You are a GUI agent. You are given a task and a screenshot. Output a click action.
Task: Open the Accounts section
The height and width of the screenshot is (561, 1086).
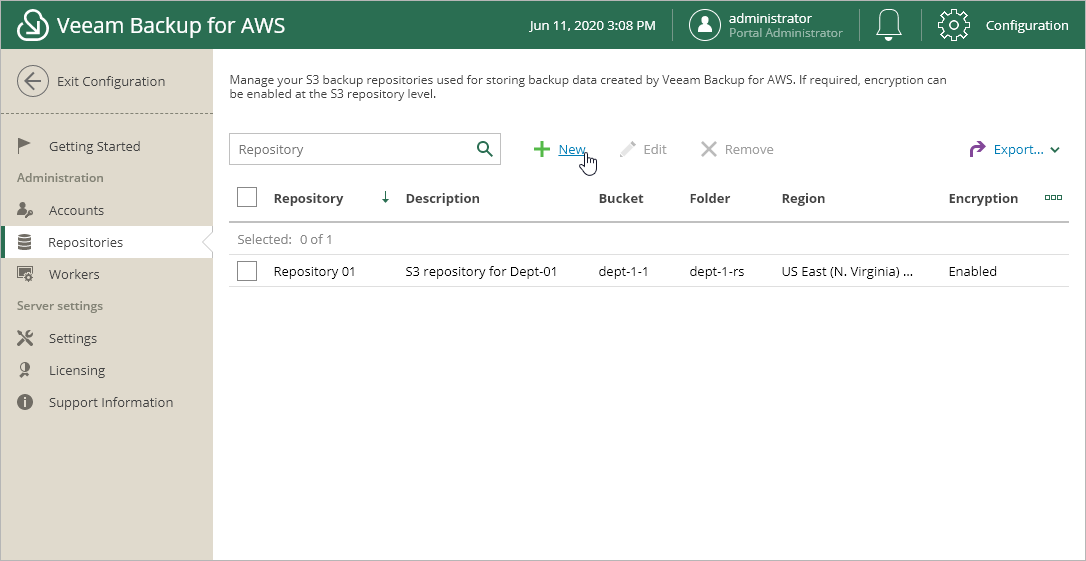point(76,210)
